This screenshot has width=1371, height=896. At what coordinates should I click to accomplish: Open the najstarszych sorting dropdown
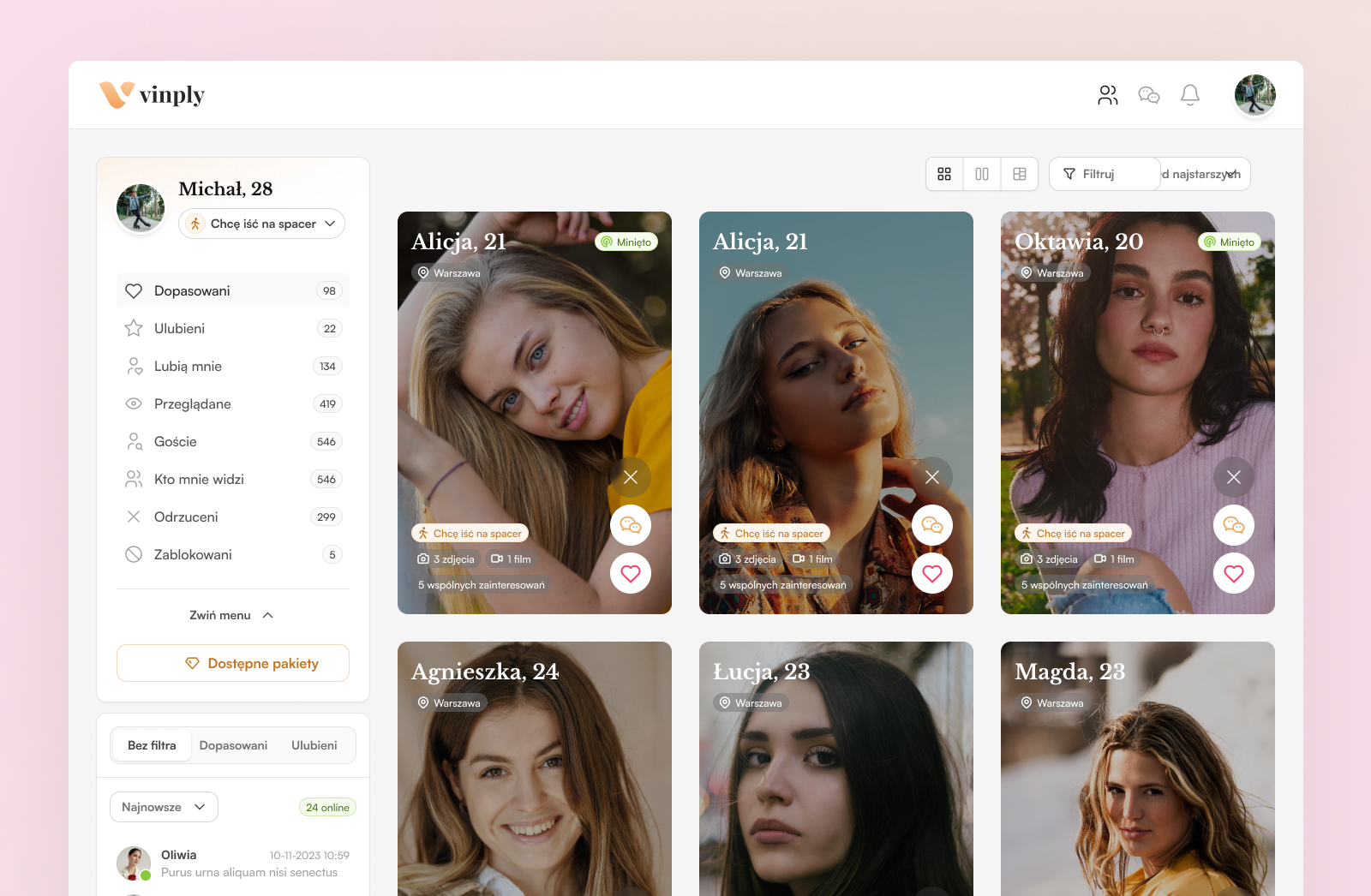(1205, 174)
